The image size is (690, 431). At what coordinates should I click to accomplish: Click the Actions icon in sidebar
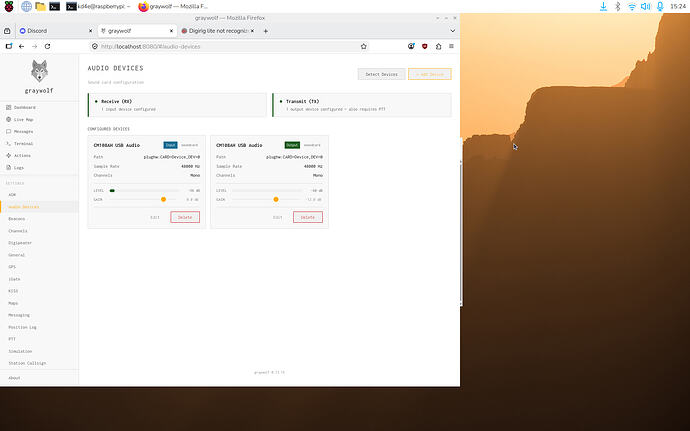click(x=8, y=155)
